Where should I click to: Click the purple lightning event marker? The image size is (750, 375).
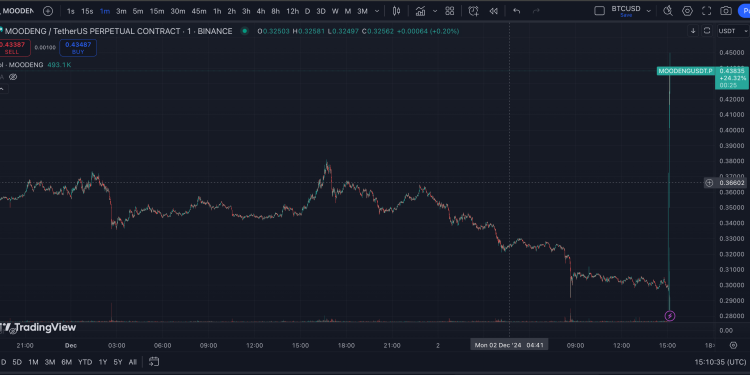pos(670,316)
